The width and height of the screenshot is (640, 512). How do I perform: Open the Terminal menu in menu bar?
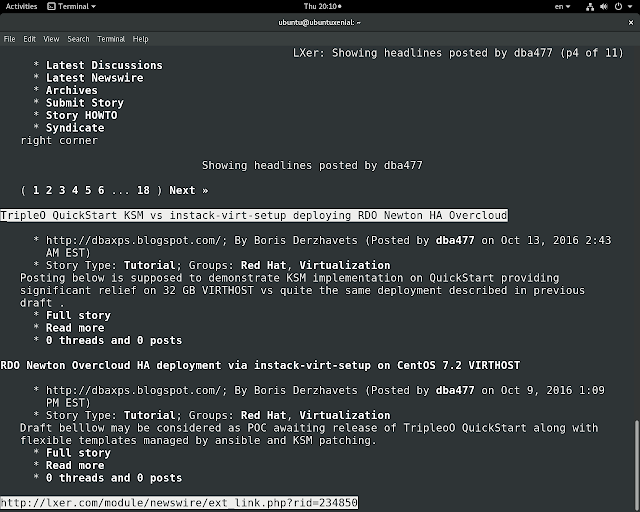(111, 39)
